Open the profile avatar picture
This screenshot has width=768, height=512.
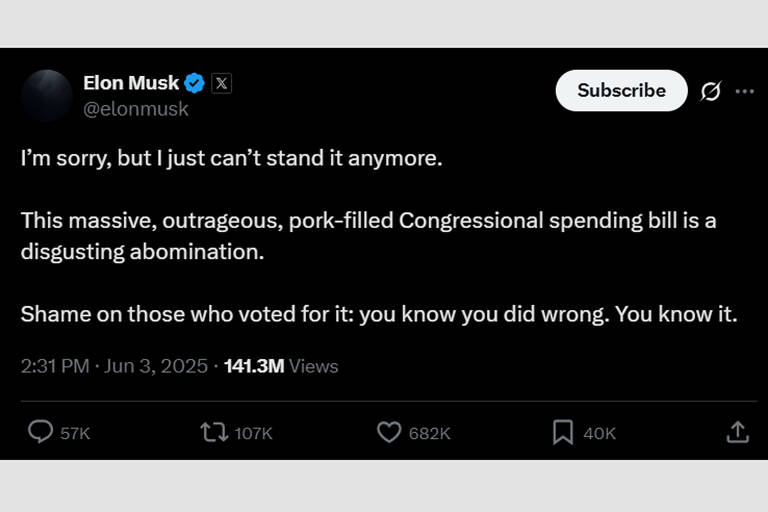point(47,96)
